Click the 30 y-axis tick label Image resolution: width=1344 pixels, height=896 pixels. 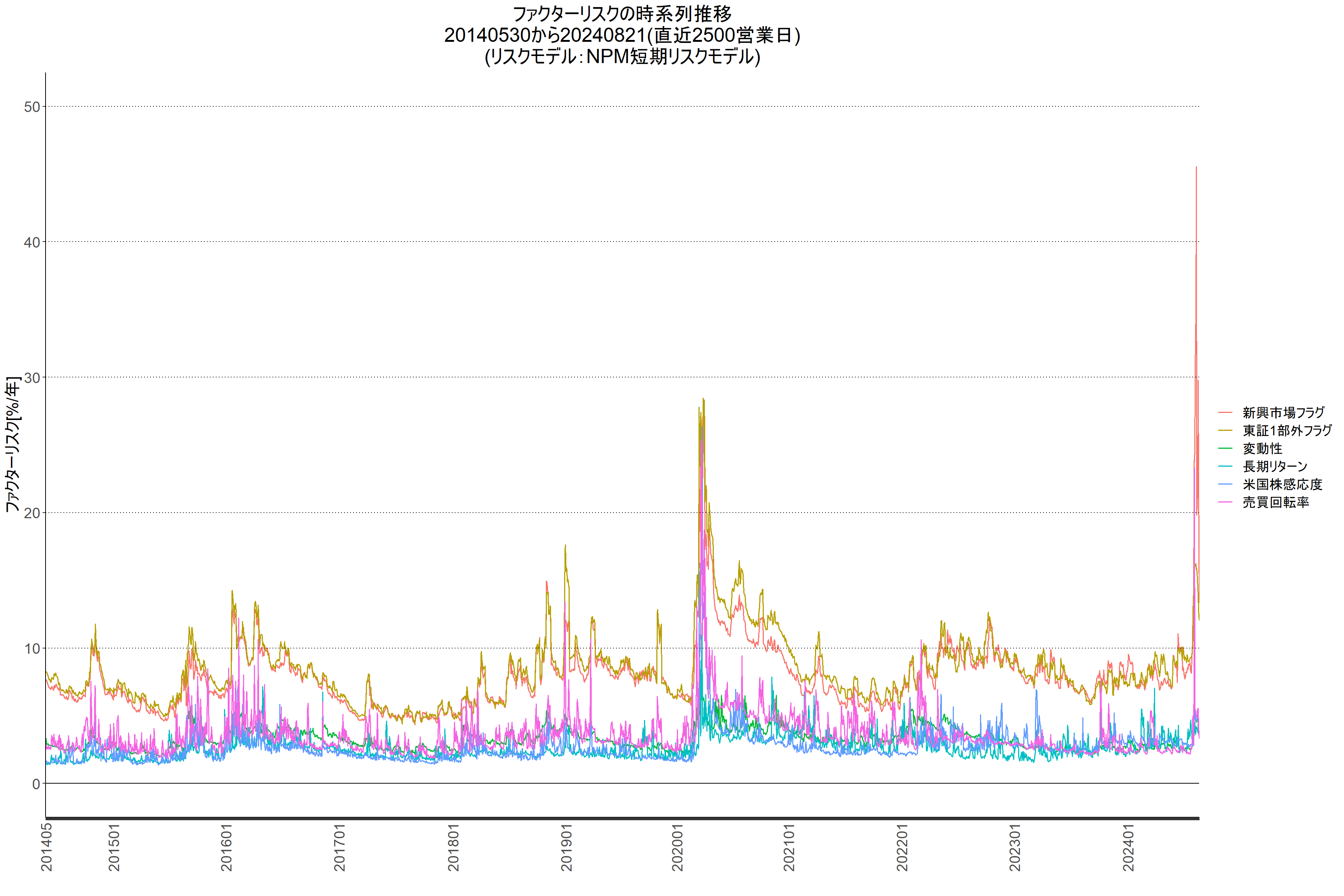click(32, 378)
